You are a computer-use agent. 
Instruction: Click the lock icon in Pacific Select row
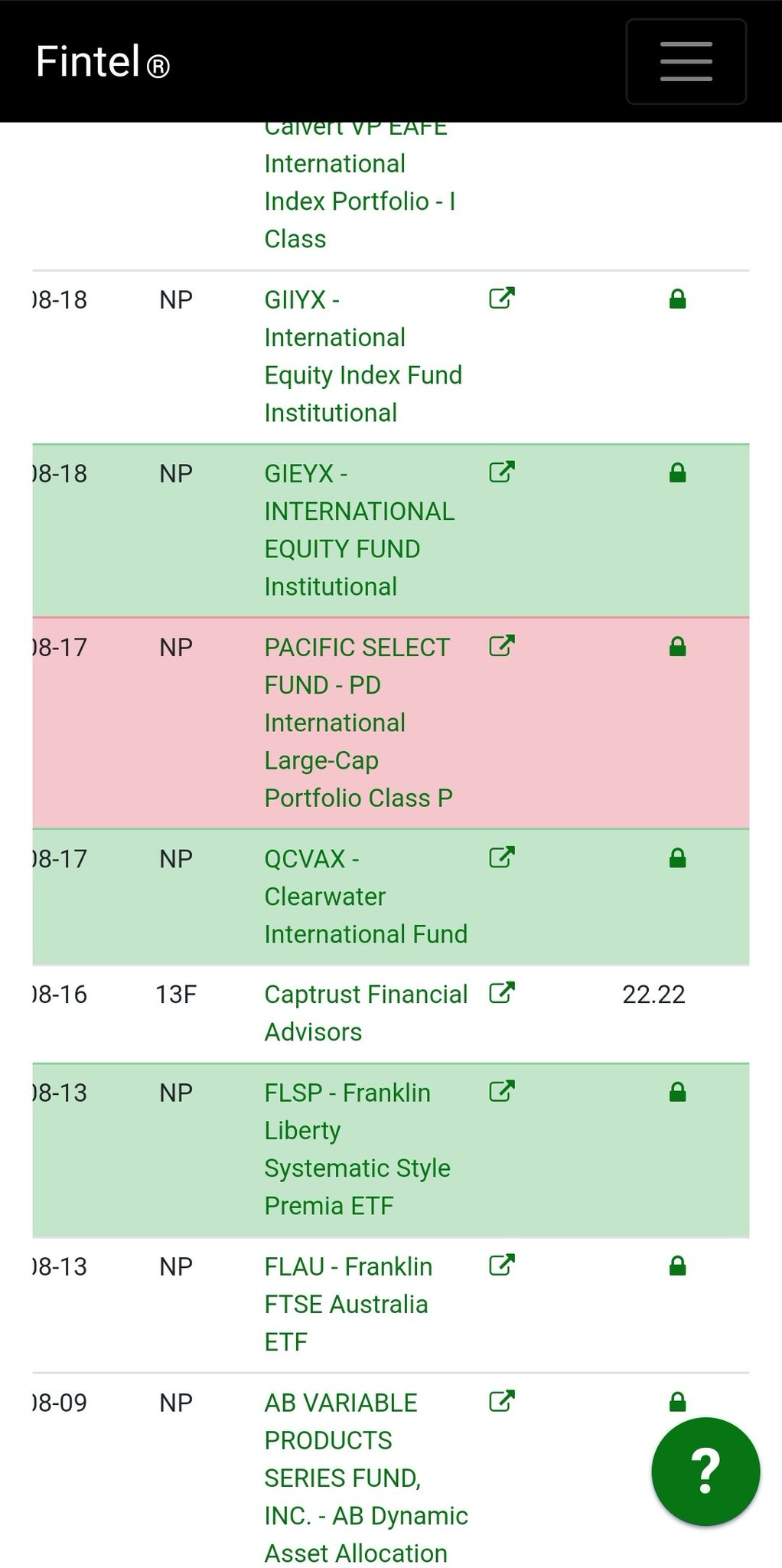(x=677, y=648)
